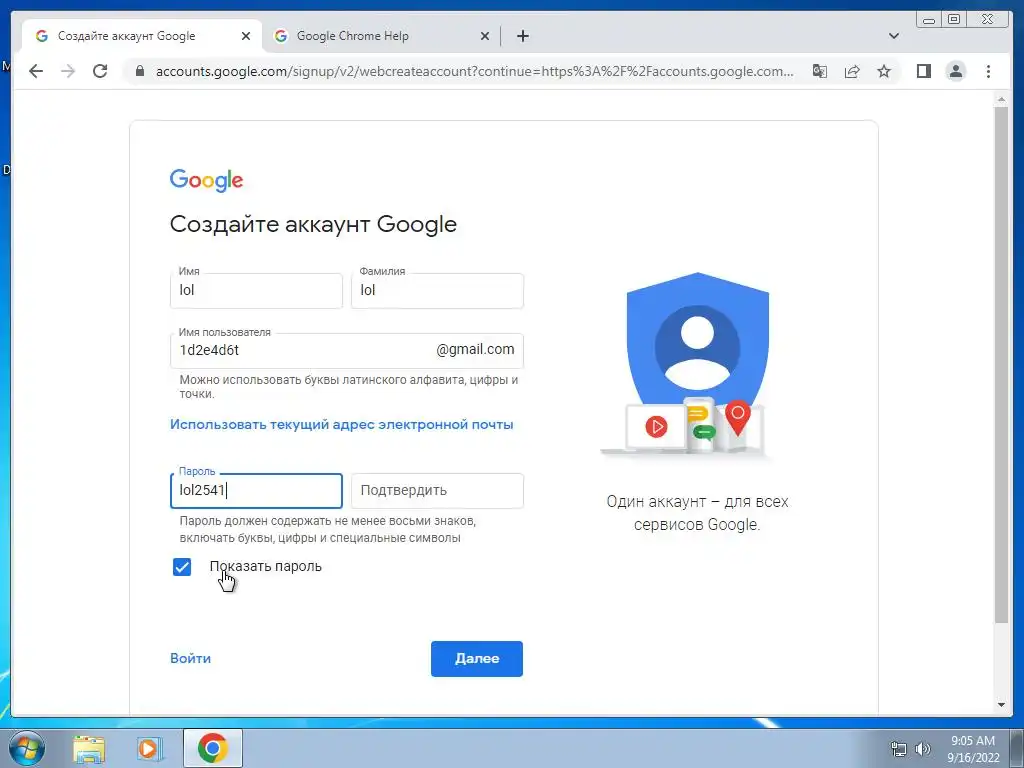Expand the tab search chevron
The height and width of the screenshot is (768, 1024).
tap(894, 36)
